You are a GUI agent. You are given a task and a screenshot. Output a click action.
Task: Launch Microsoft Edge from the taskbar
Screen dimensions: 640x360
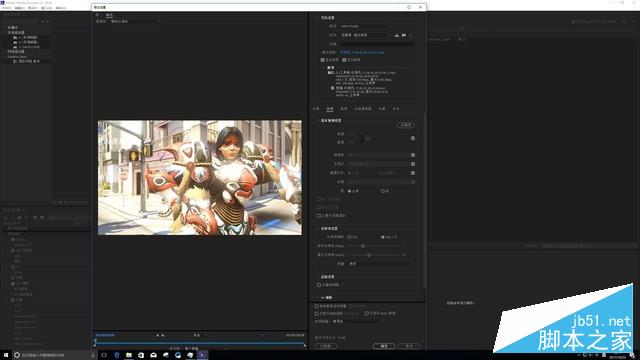coord(117,355)
